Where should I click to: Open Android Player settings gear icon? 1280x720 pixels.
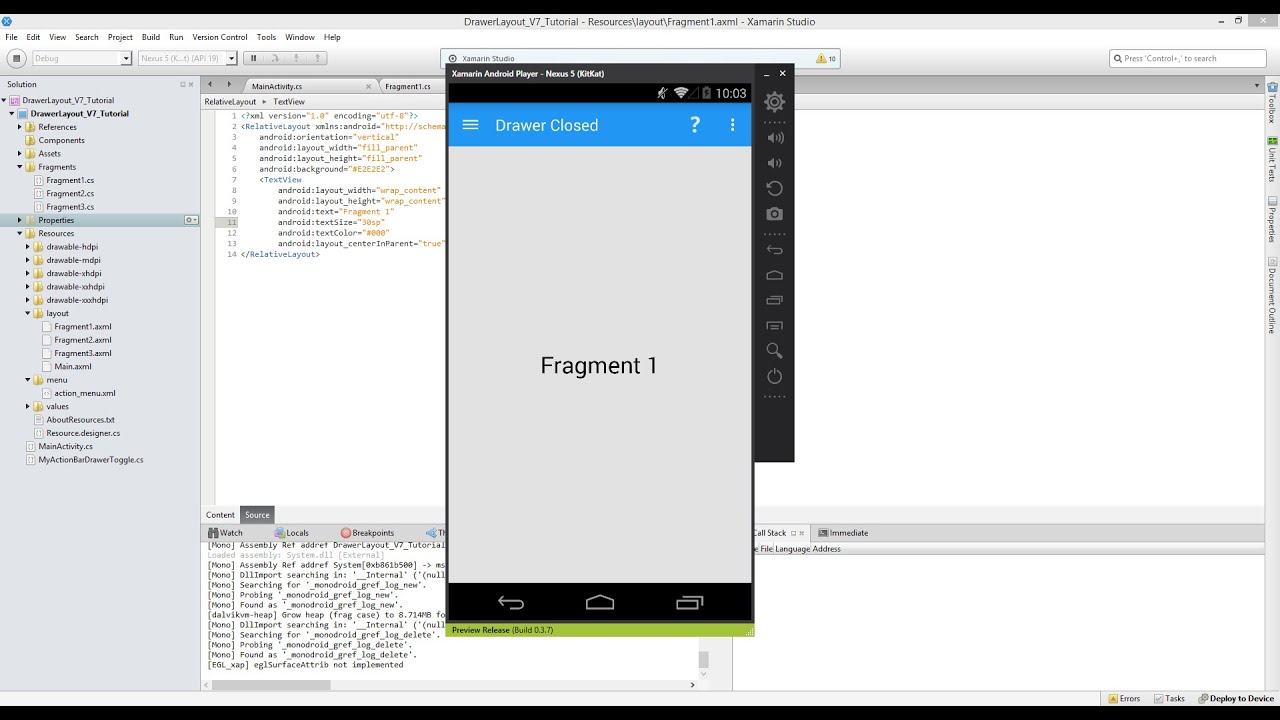click(x=774, y=101)
